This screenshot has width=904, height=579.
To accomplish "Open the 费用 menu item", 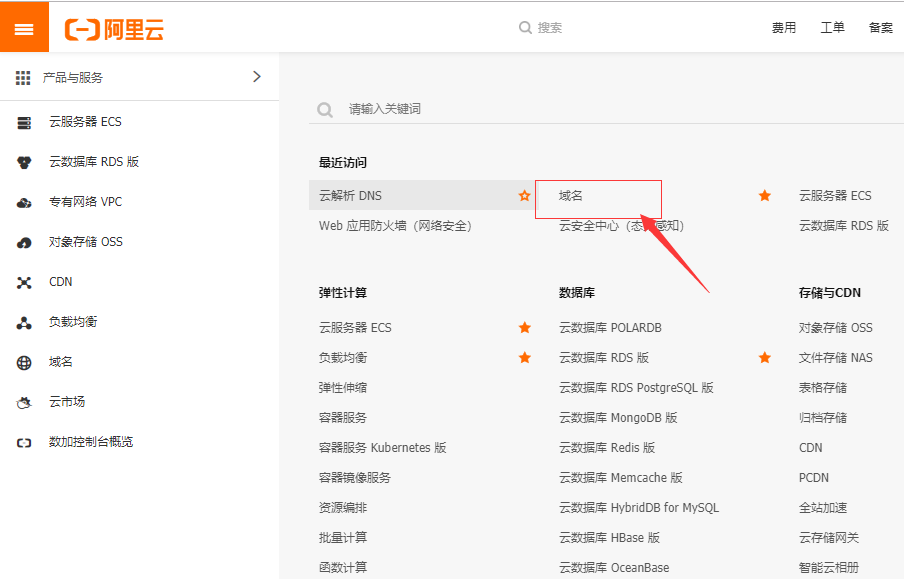I will pos(784,27).
